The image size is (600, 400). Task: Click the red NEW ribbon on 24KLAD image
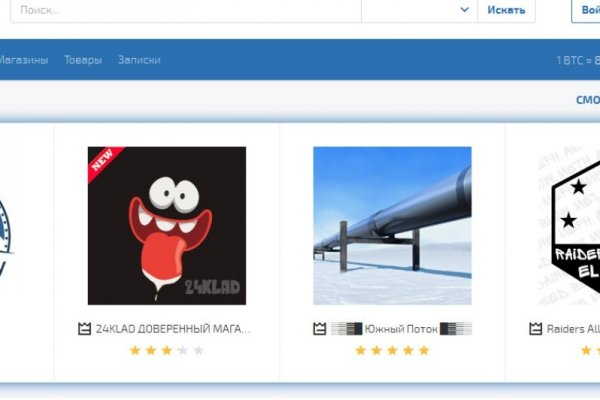click(x=101, y=161)
